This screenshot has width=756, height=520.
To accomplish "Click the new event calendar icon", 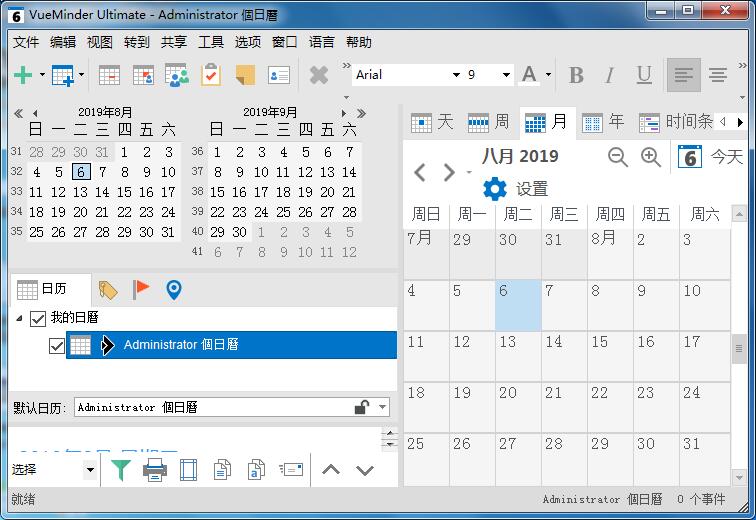I will [x=109, y=75].
